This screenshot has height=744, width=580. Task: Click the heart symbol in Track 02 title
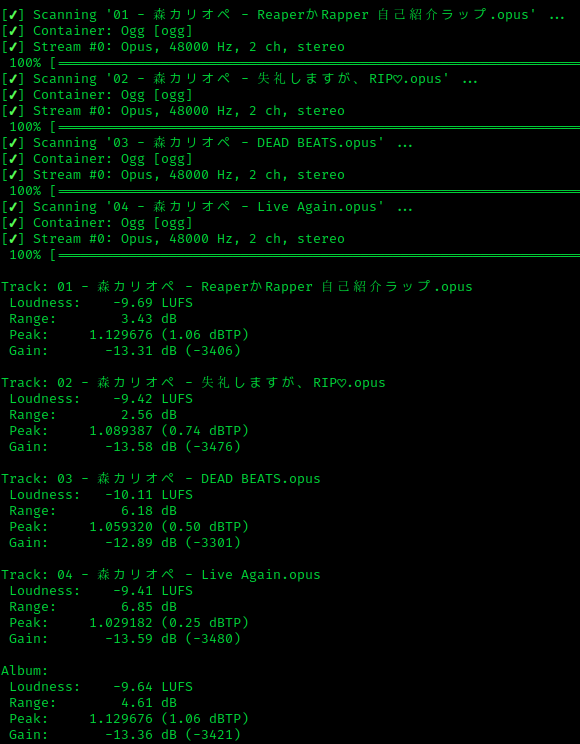pyautogui.click(x=342, y=383)
